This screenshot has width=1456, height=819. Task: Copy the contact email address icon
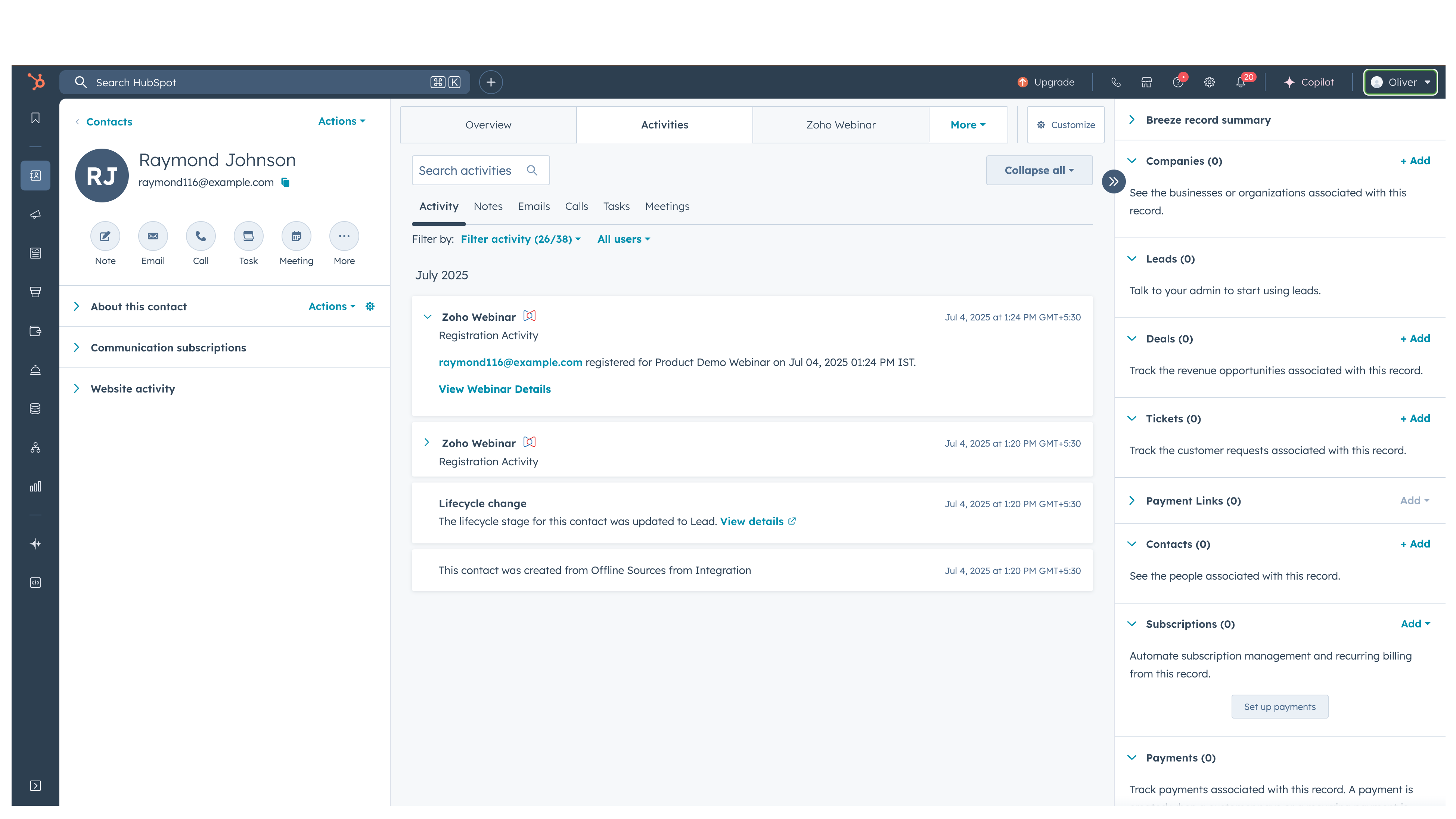tap(285, 182)
